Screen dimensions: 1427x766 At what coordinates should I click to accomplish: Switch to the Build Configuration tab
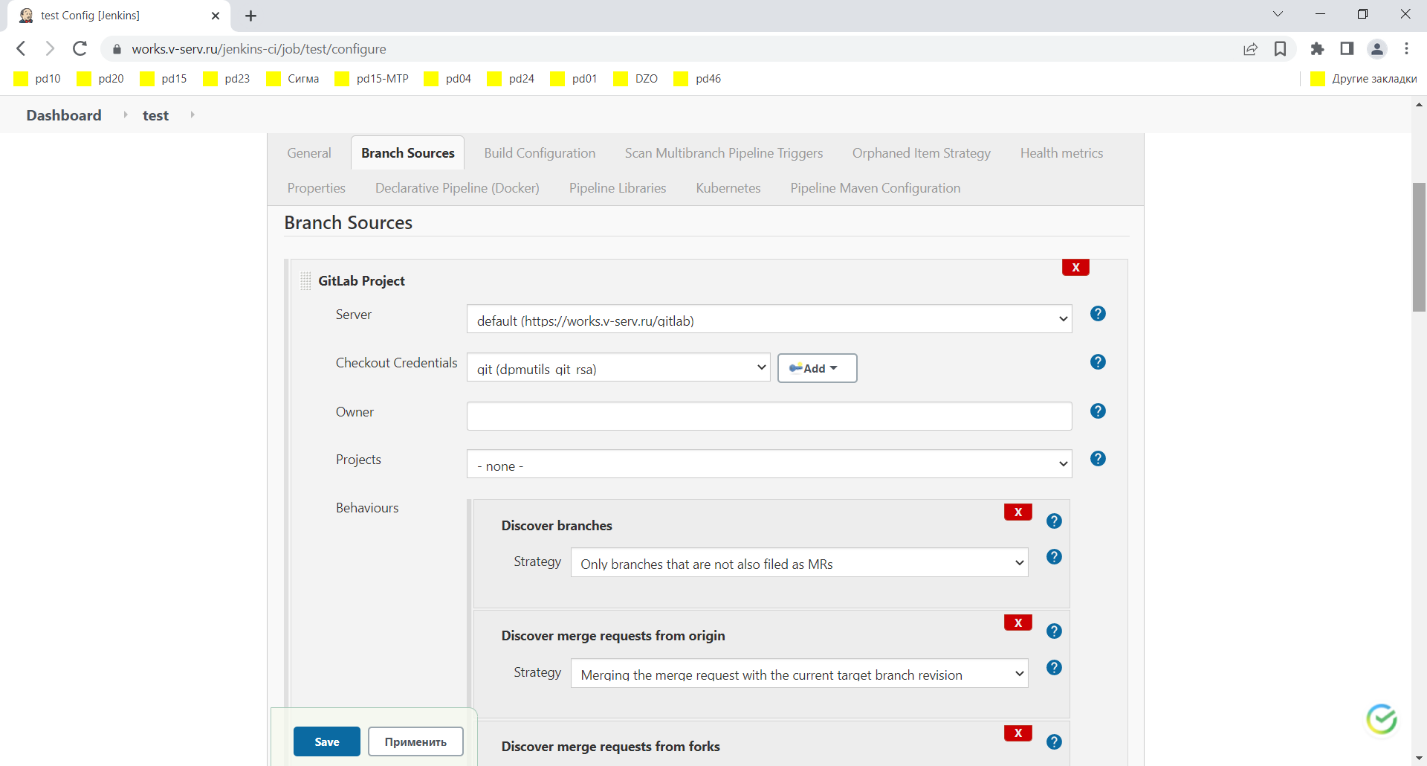(x=540, y=153)
